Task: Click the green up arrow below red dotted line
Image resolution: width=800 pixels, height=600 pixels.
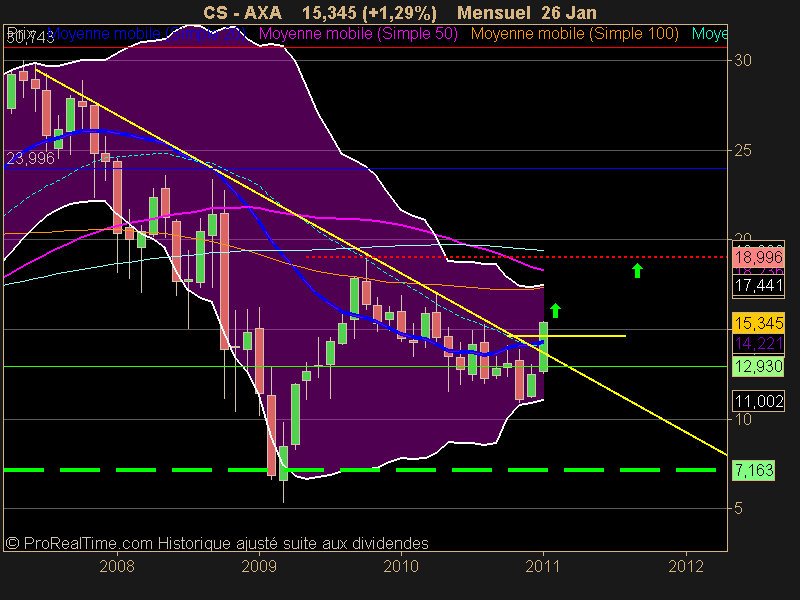Action: (x=637, y=270)
